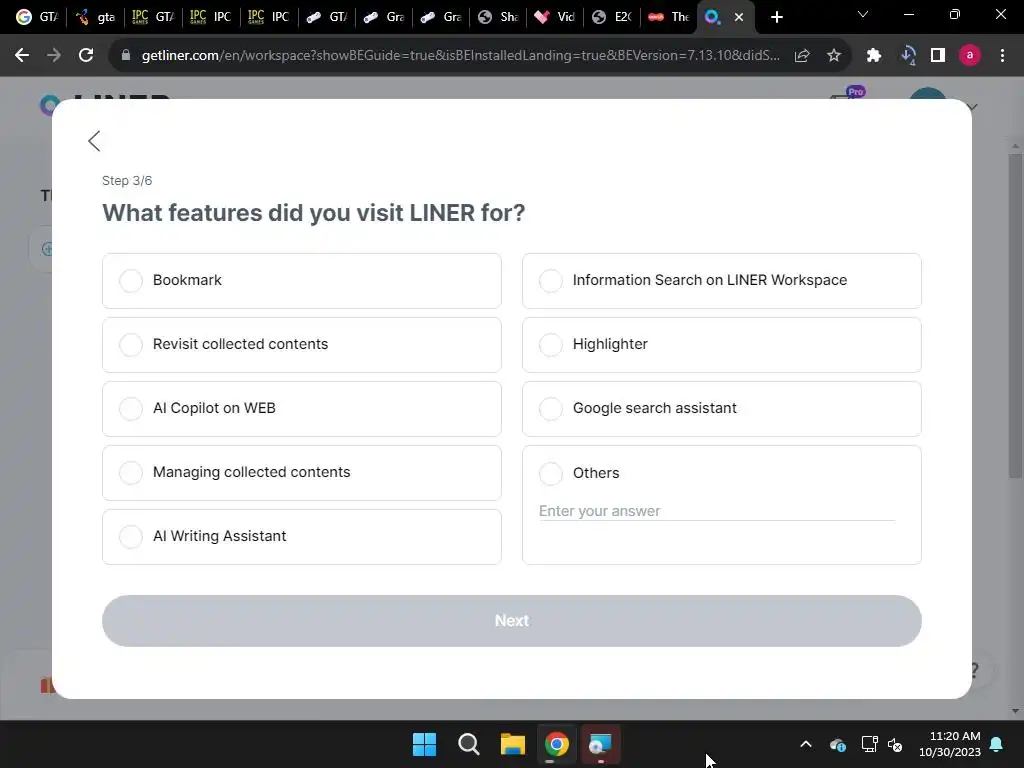Select AI Writing Assistant option

(302, 537)
